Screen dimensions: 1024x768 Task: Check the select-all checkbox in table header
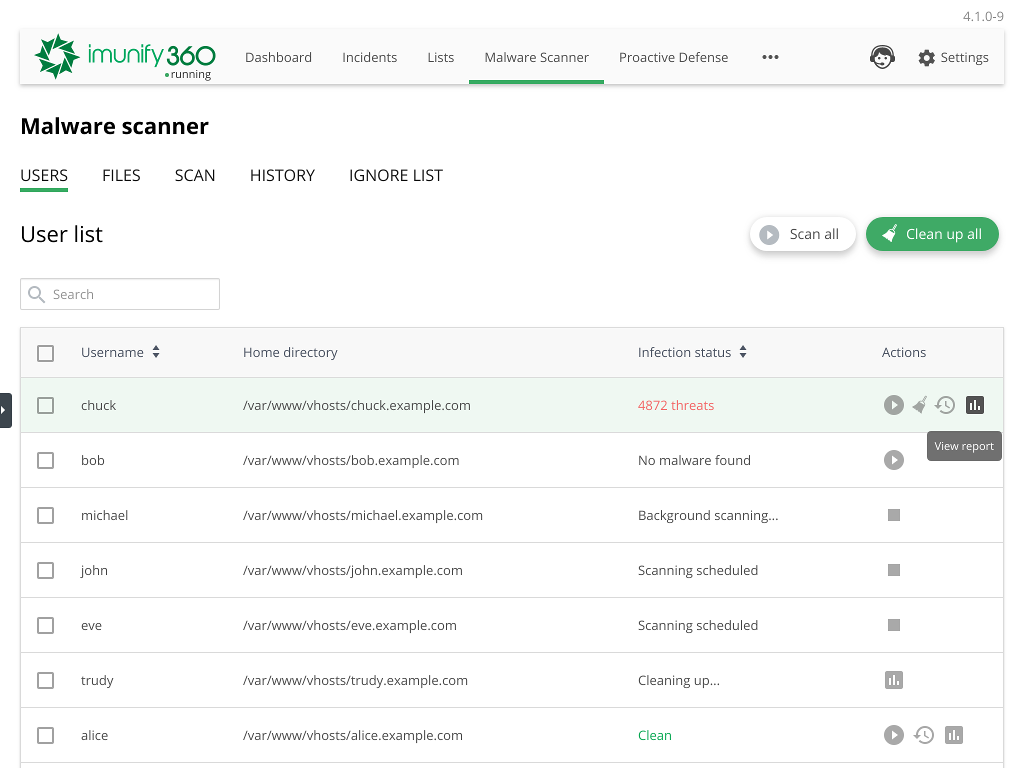(45, 352)
